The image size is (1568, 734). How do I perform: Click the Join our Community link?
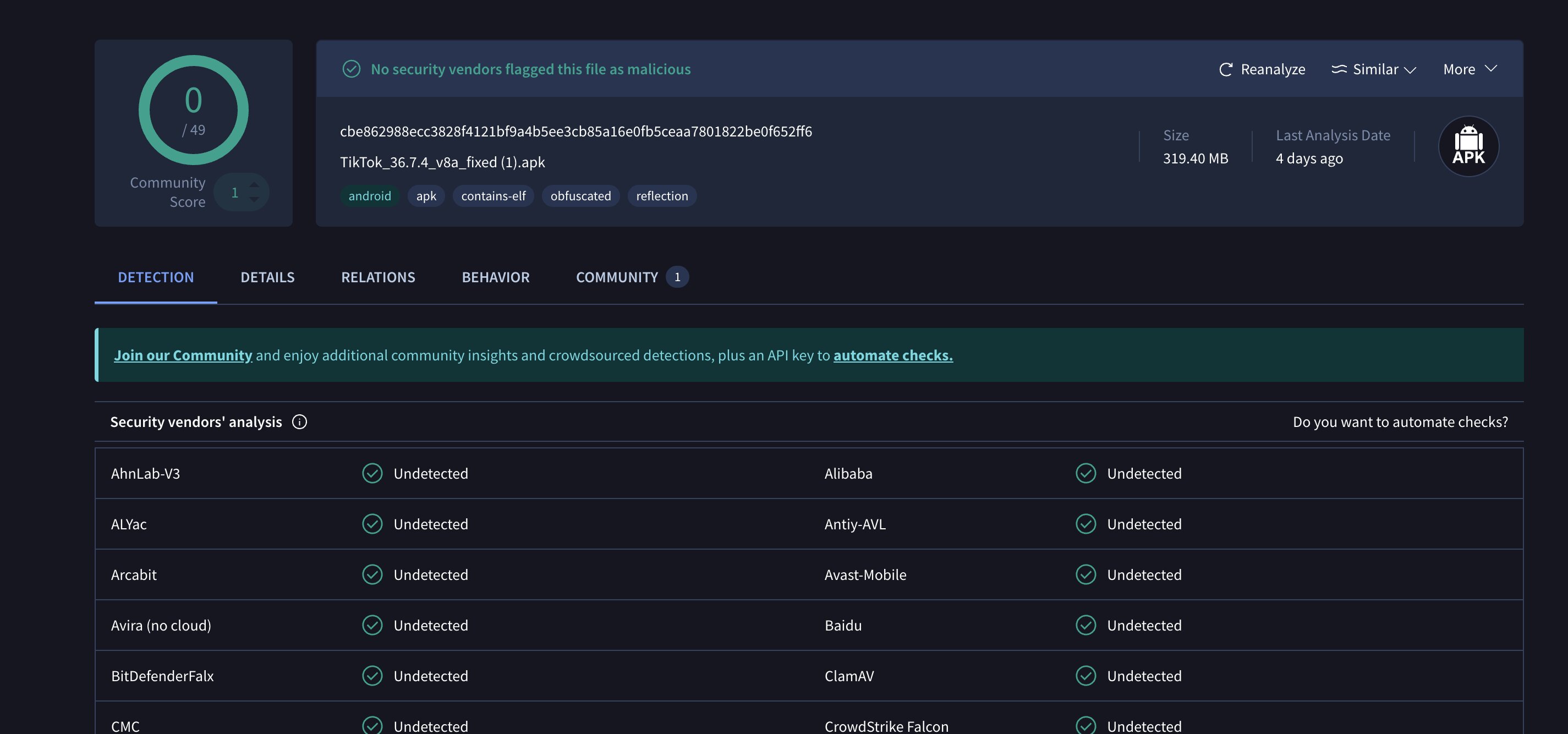click(183, 355)
